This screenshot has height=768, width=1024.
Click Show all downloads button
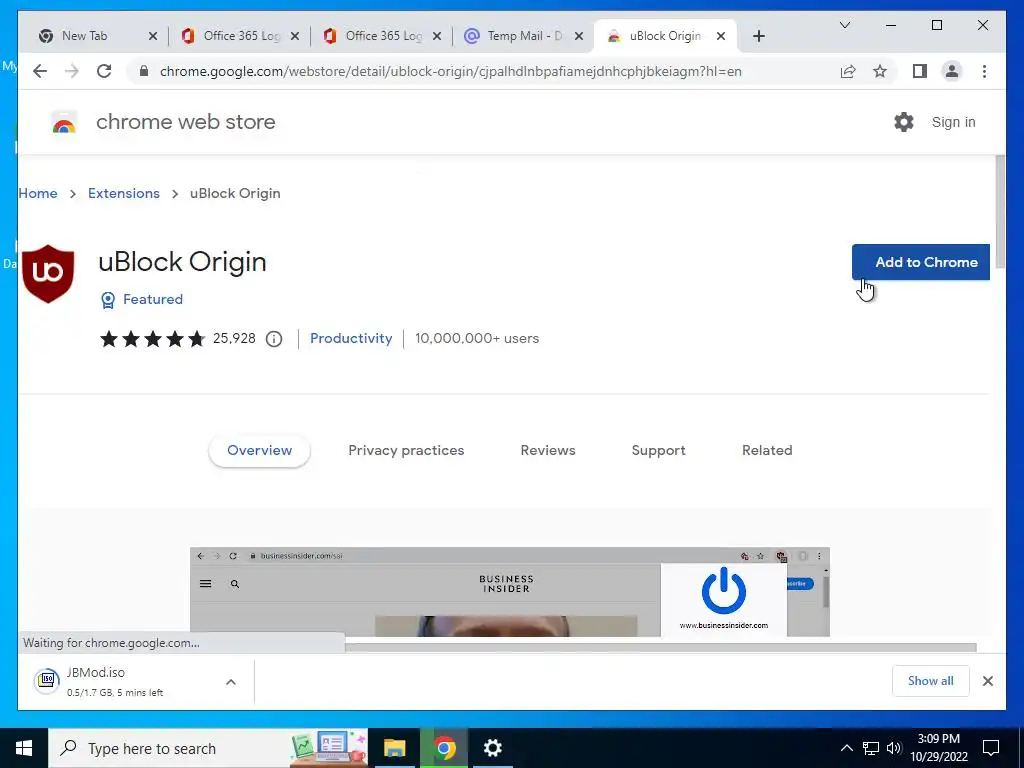[x=931, y=681]
